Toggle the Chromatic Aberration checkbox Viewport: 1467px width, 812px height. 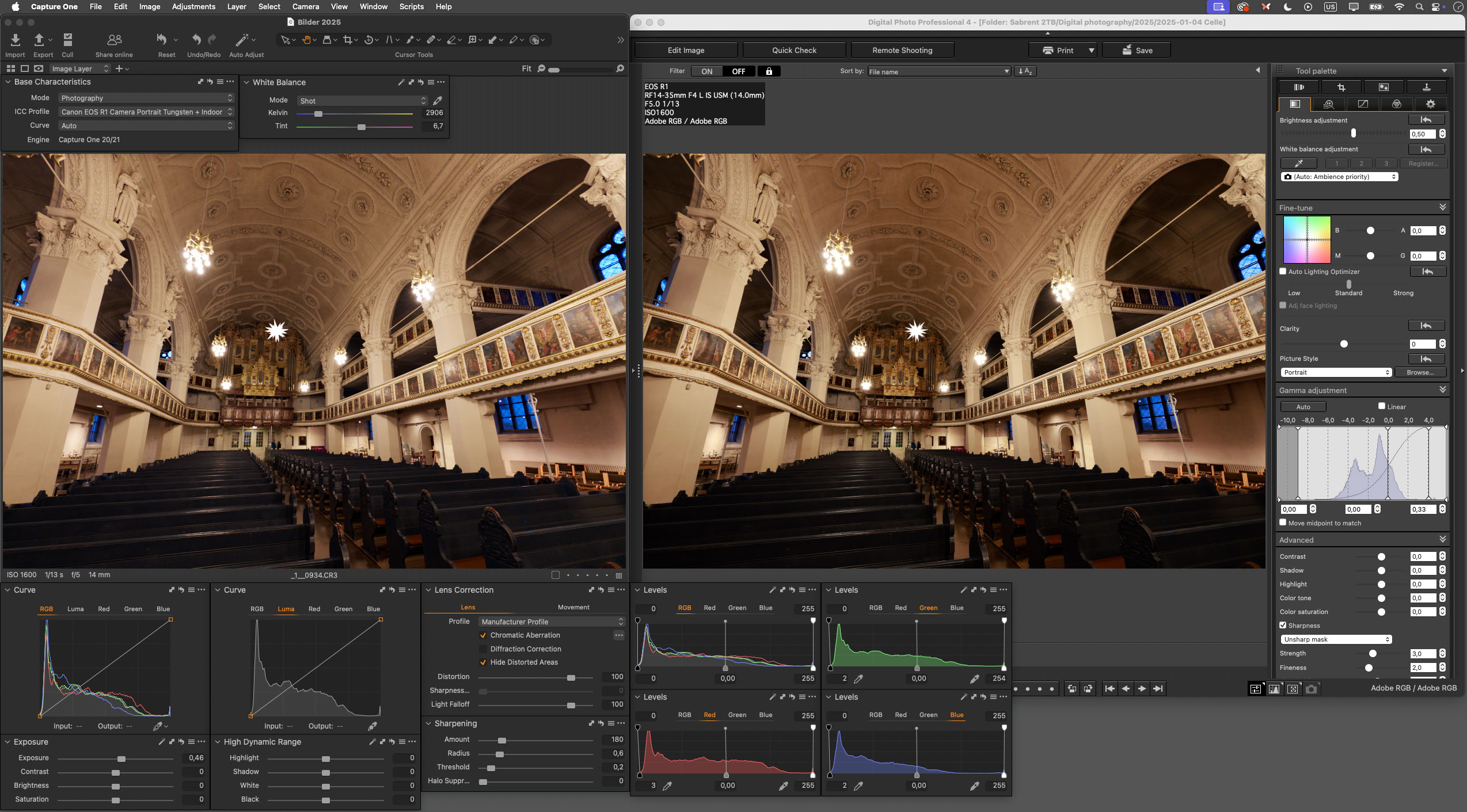[483, 635]
